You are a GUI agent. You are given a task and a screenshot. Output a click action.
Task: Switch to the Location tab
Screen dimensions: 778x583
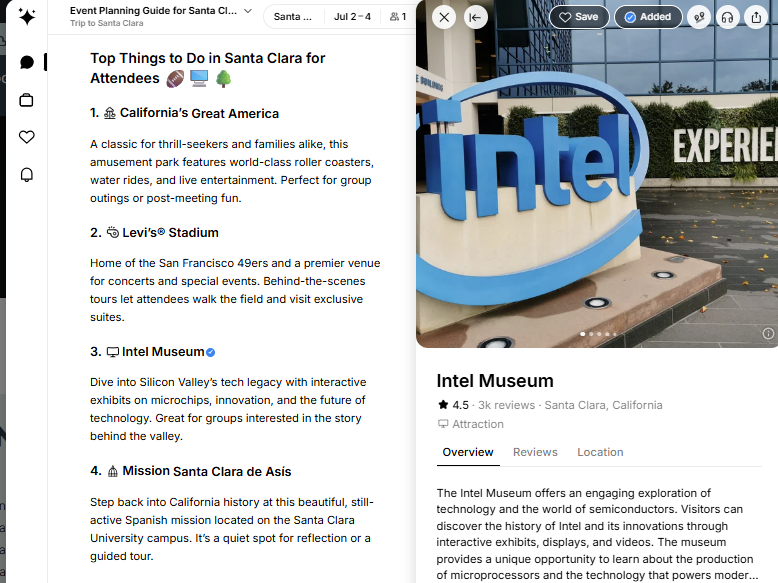(x=600, y=452)
